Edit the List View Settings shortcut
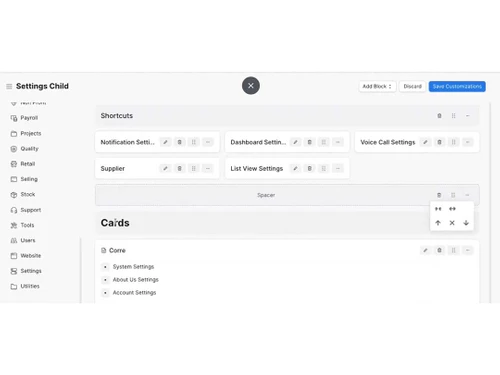 point(295,168)
